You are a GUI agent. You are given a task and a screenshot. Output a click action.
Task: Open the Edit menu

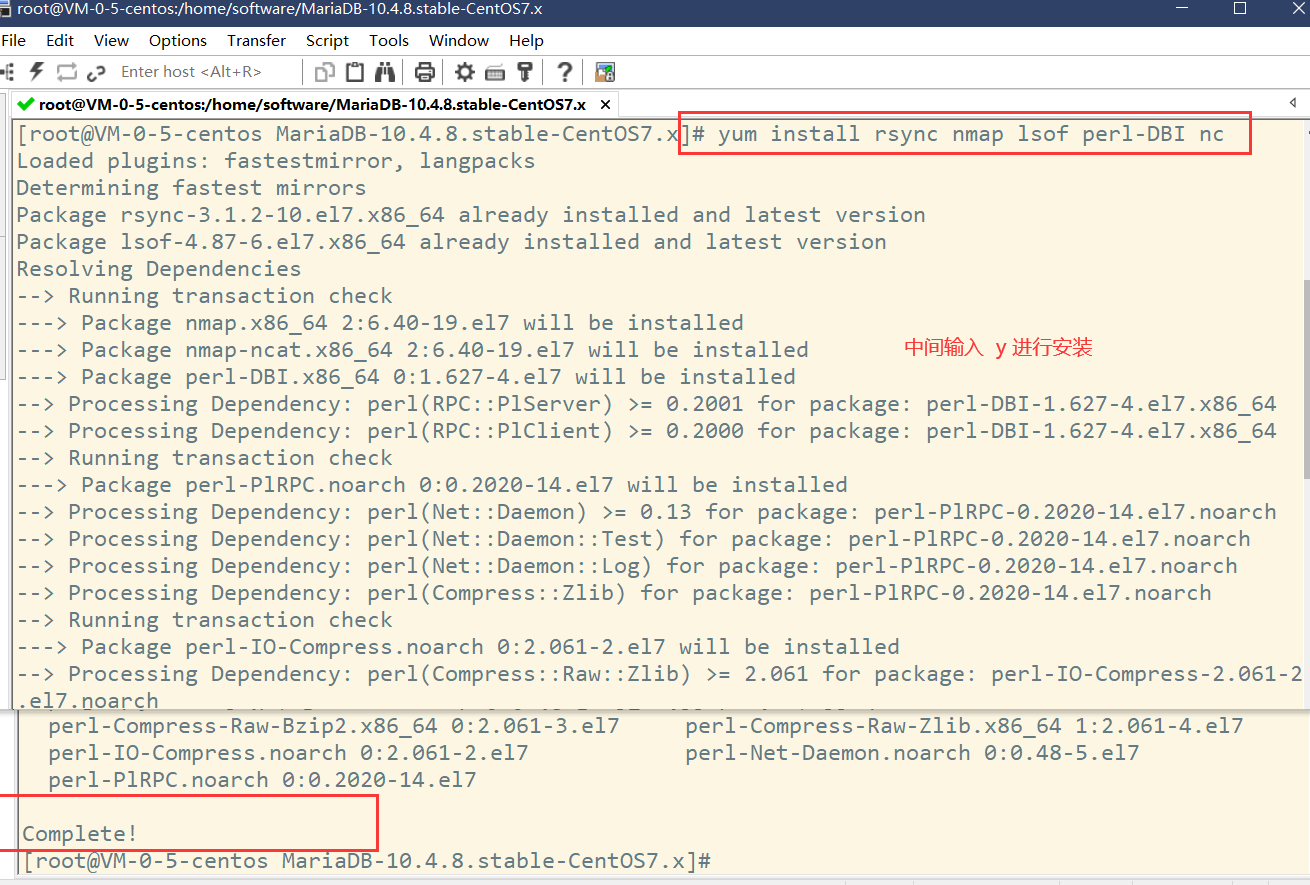pyautogui.click(x=60, y=40)
